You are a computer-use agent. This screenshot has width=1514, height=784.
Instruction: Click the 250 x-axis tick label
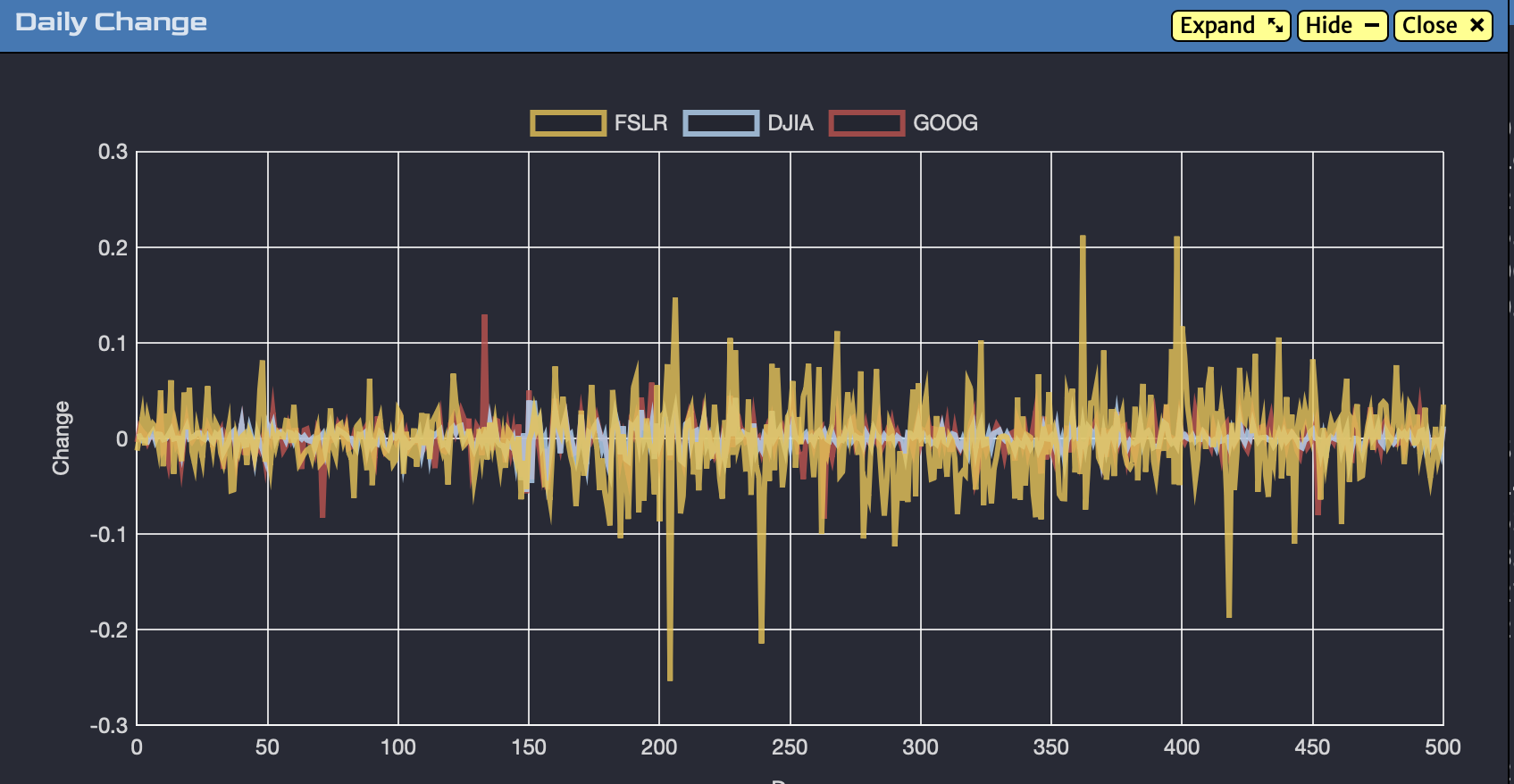[790, 747]
